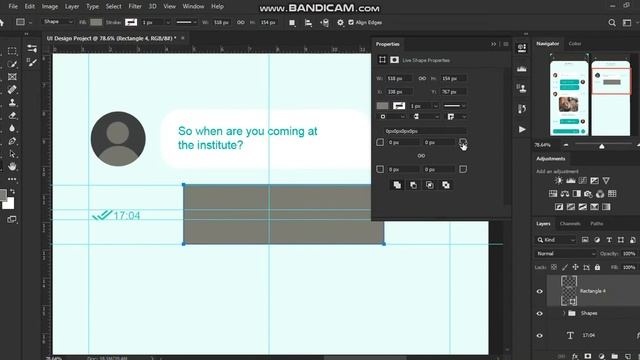Open the File menu
The width and height of the screenshot is (640, 360).
click(x=13, y=7)
